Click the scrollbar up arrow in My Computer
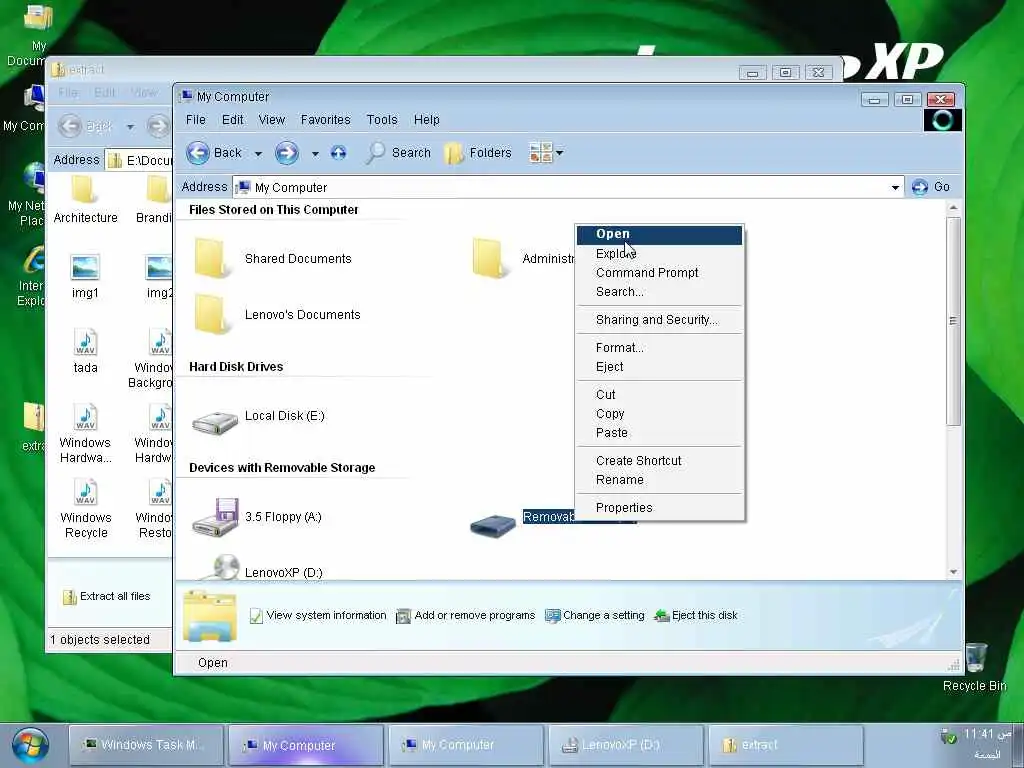This screenshot has width=1024, height=768. click(x=953, y=208)
